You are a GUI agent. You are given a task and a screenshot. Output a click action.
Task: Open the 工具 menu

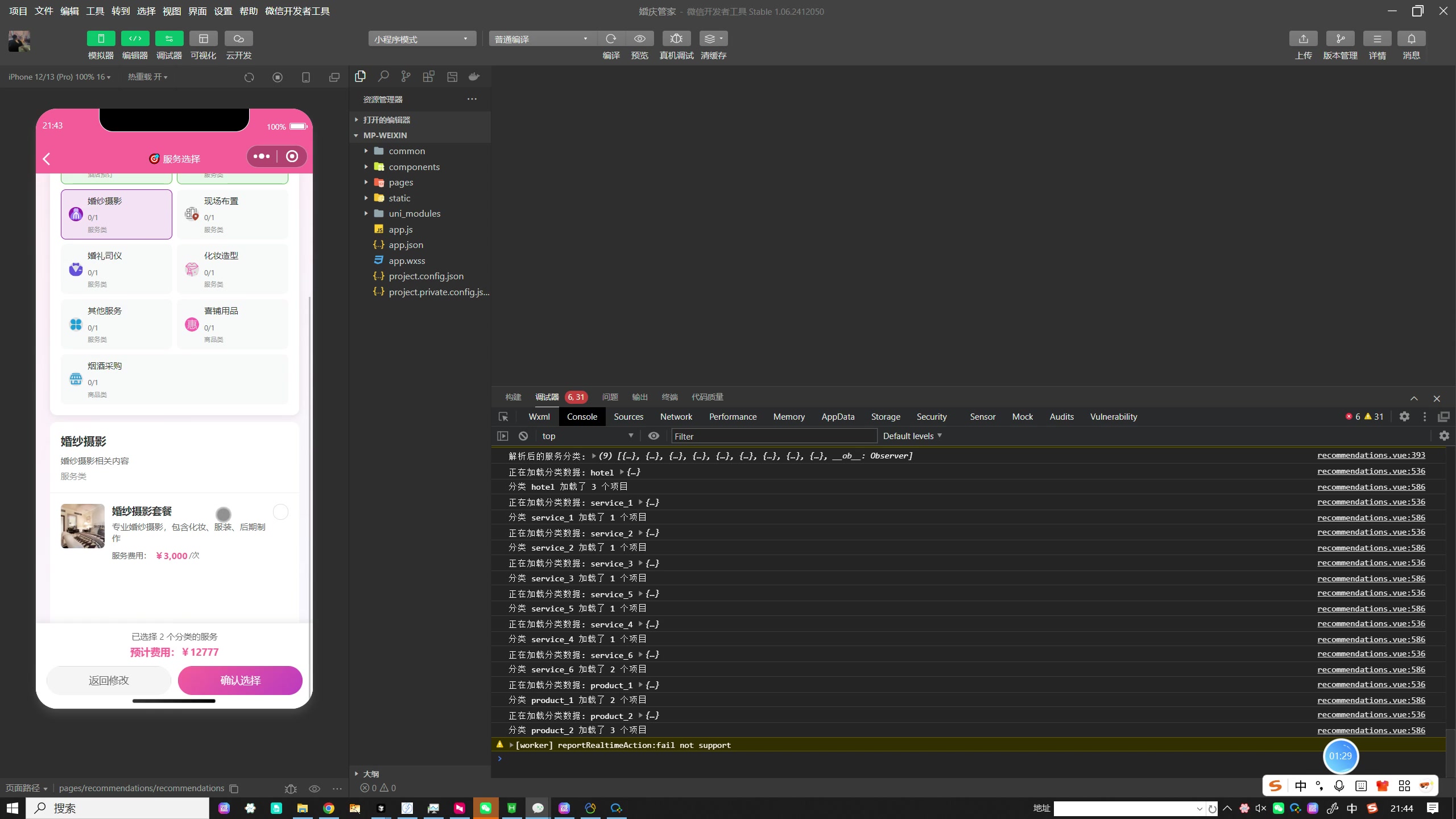click(95, 11)
